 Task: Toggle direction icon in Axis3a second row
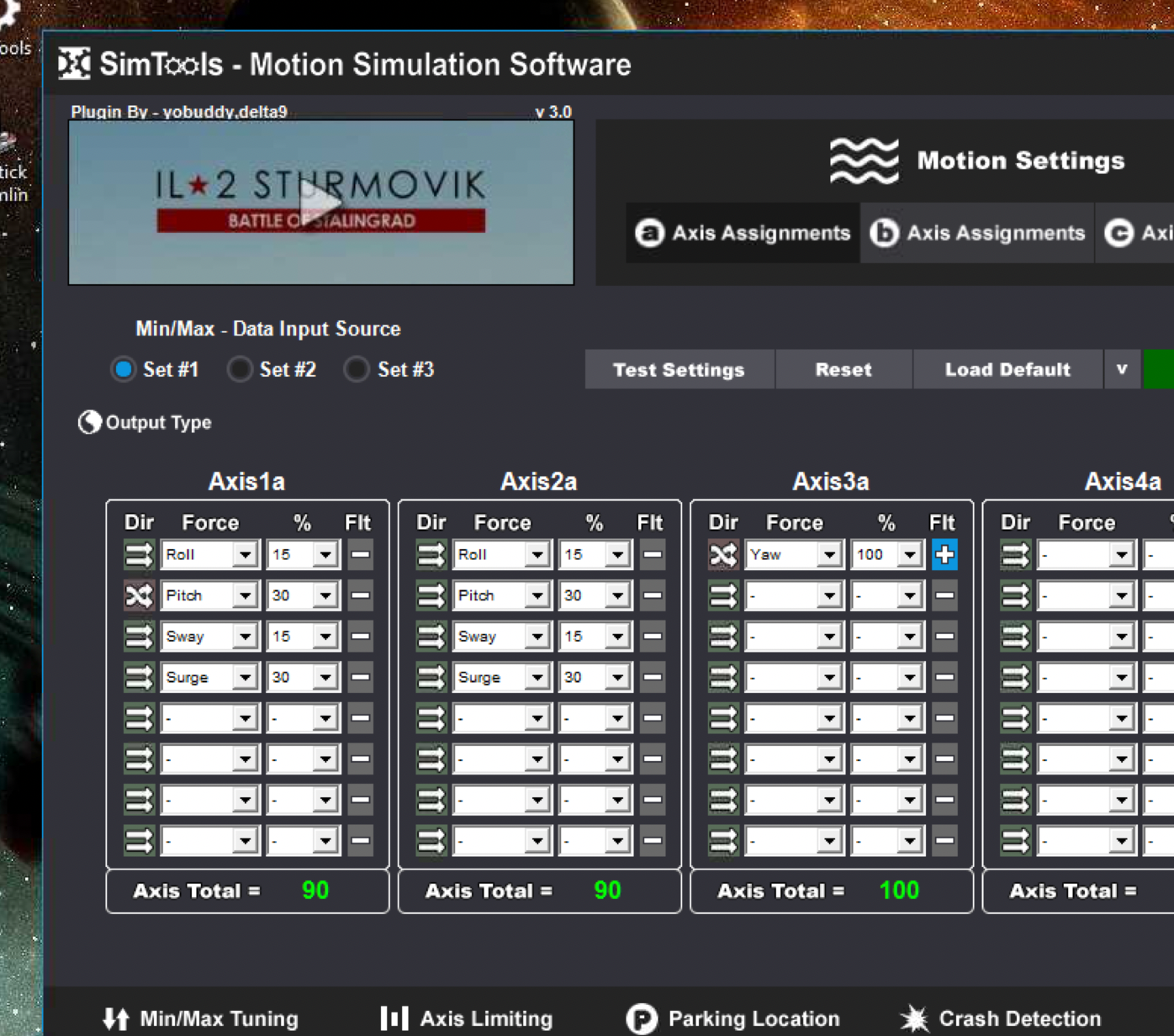pyautogui.click(x=723, y=595)
